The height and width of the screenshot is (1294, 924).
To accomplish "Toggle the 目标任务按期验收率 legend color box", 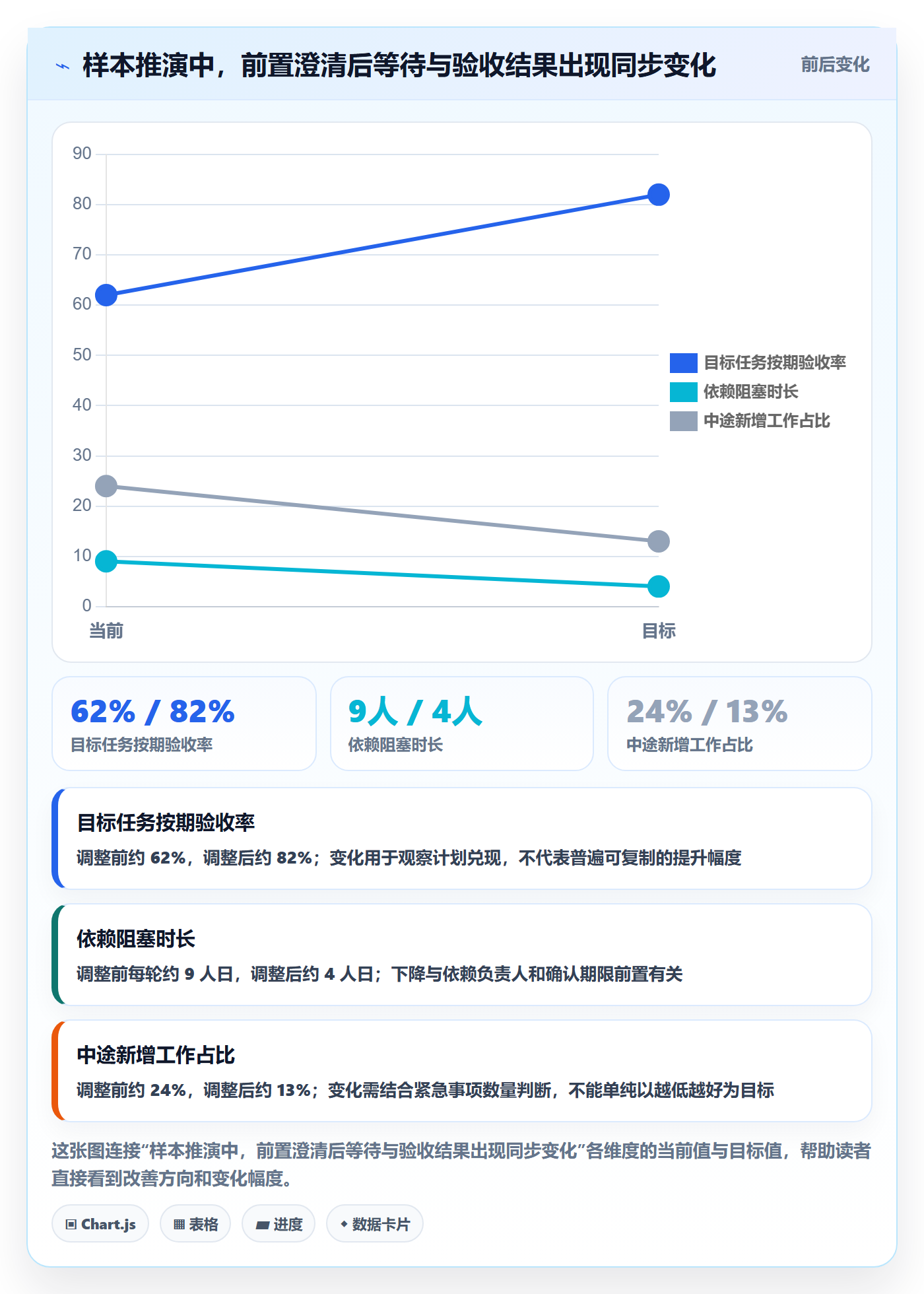I will click(x=683, y=362).
